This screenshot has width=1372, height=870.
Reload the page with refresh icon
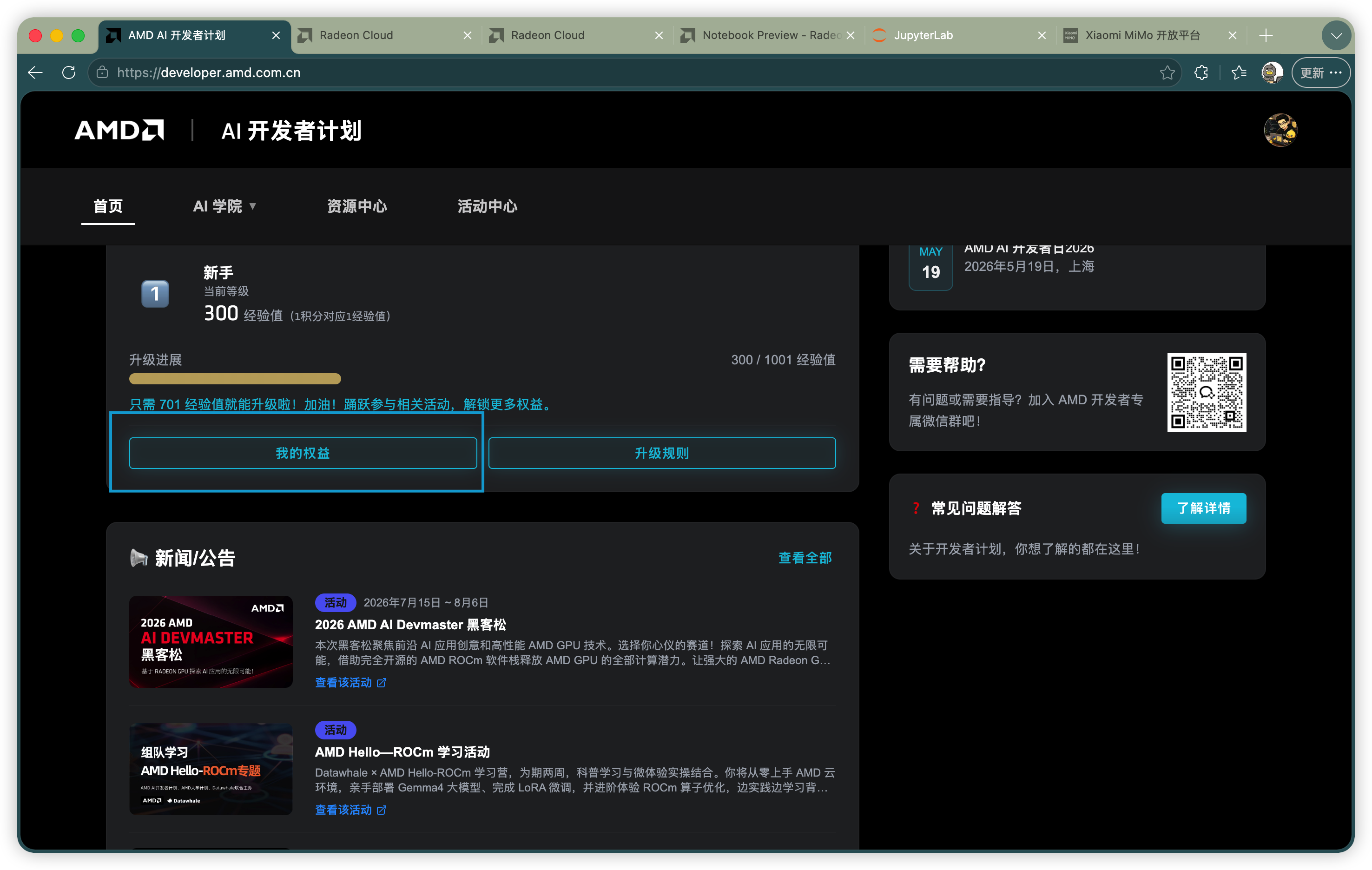(x=69, y=72)
